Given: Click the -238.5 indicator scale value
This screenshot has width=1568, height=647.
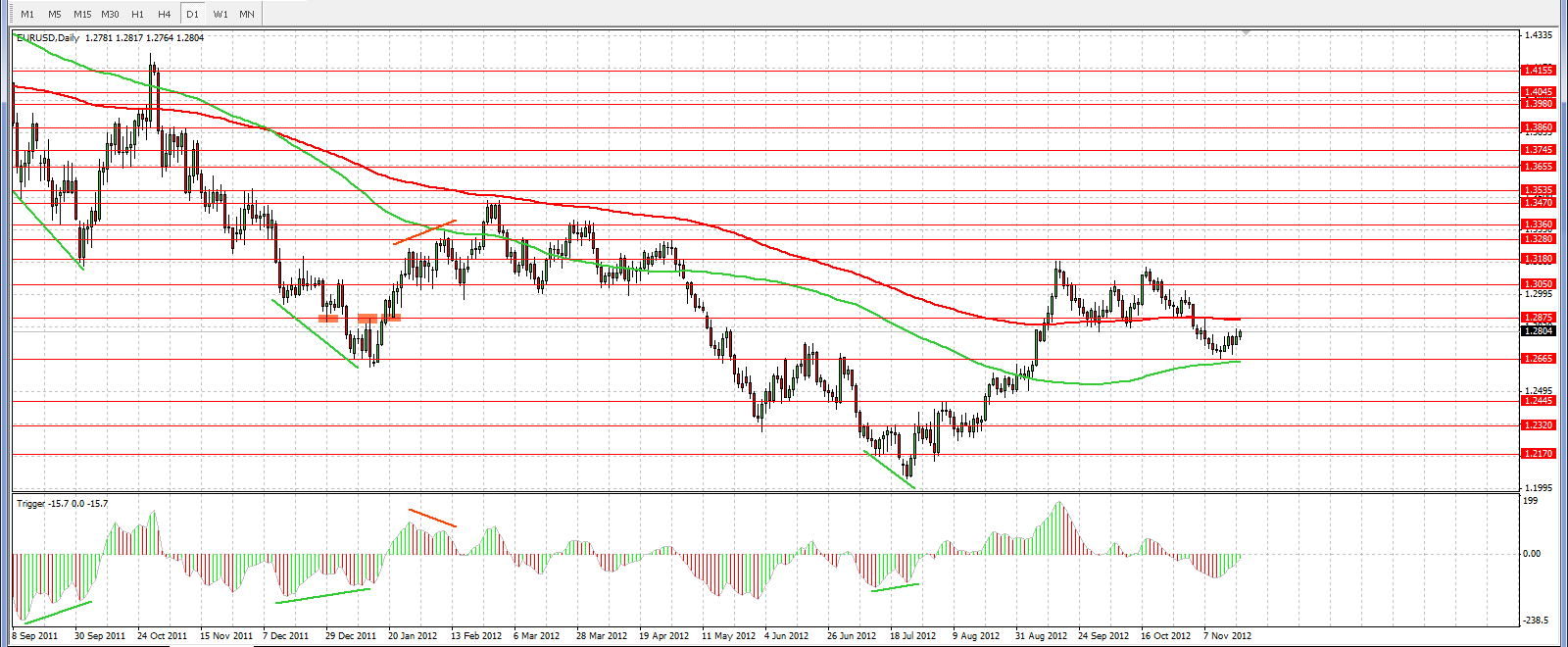Looking at the screenshot, I should click(1537, 620).
